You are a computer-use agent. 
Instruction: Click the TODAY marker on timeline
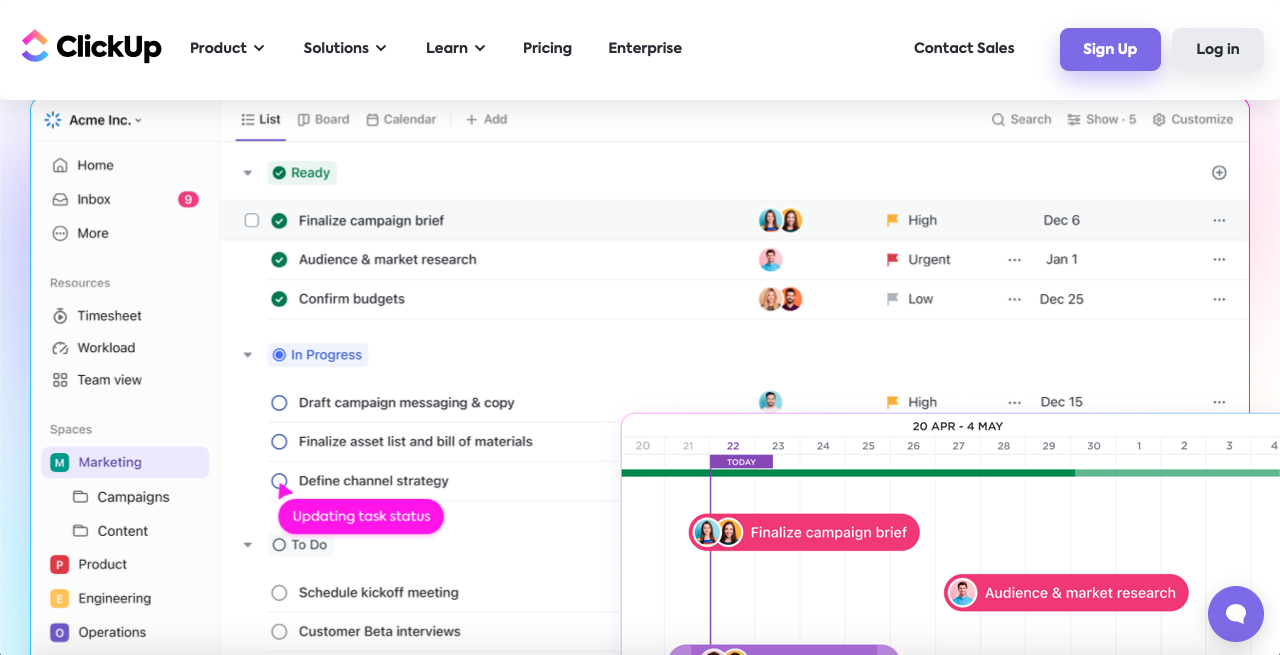coord(741,462)
